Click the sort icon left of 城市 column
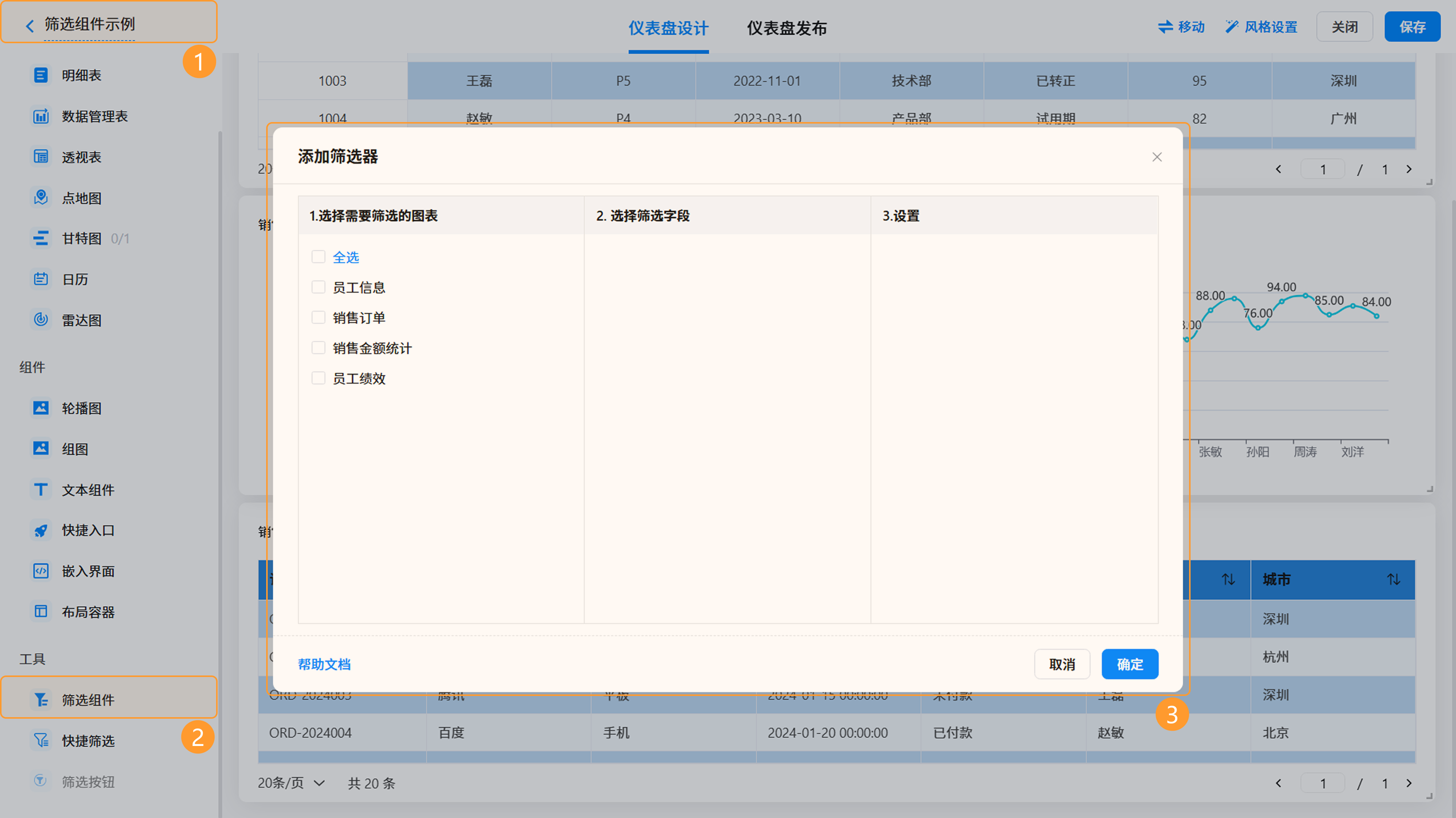The image size is (1456, 818). pos(1228,580)
